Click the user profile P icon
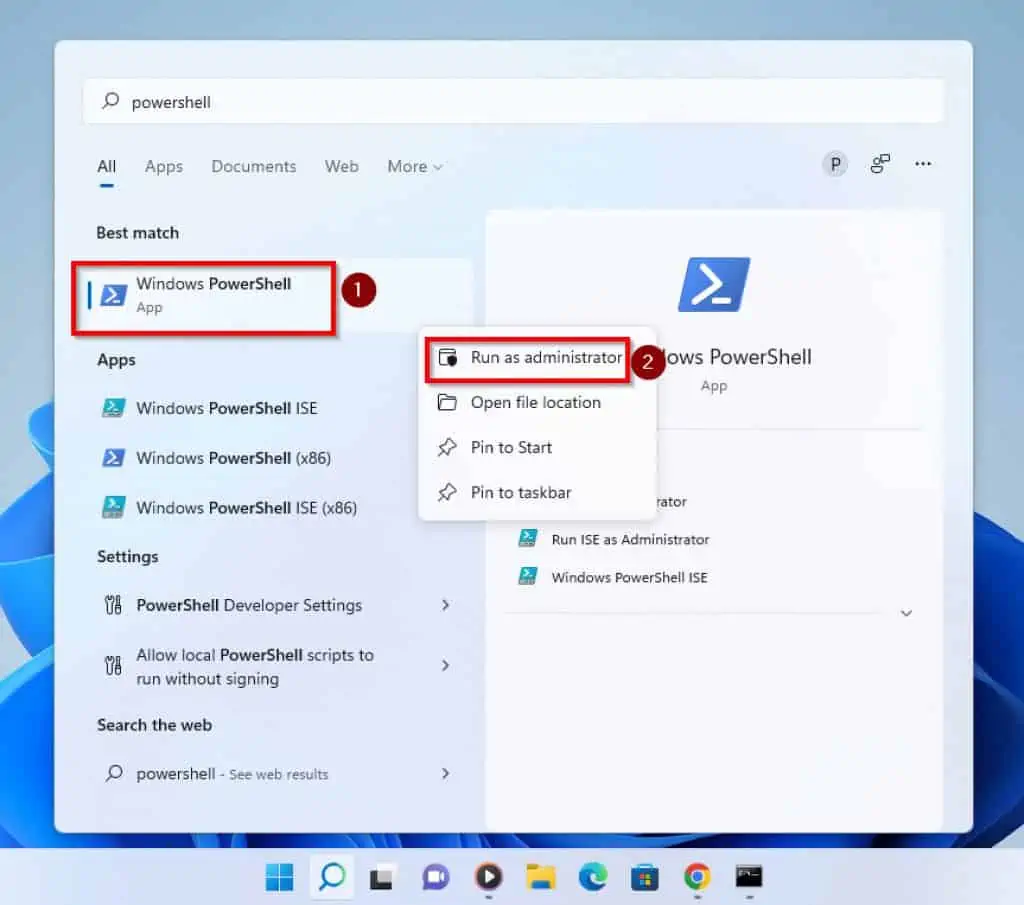 coord(834,164)
